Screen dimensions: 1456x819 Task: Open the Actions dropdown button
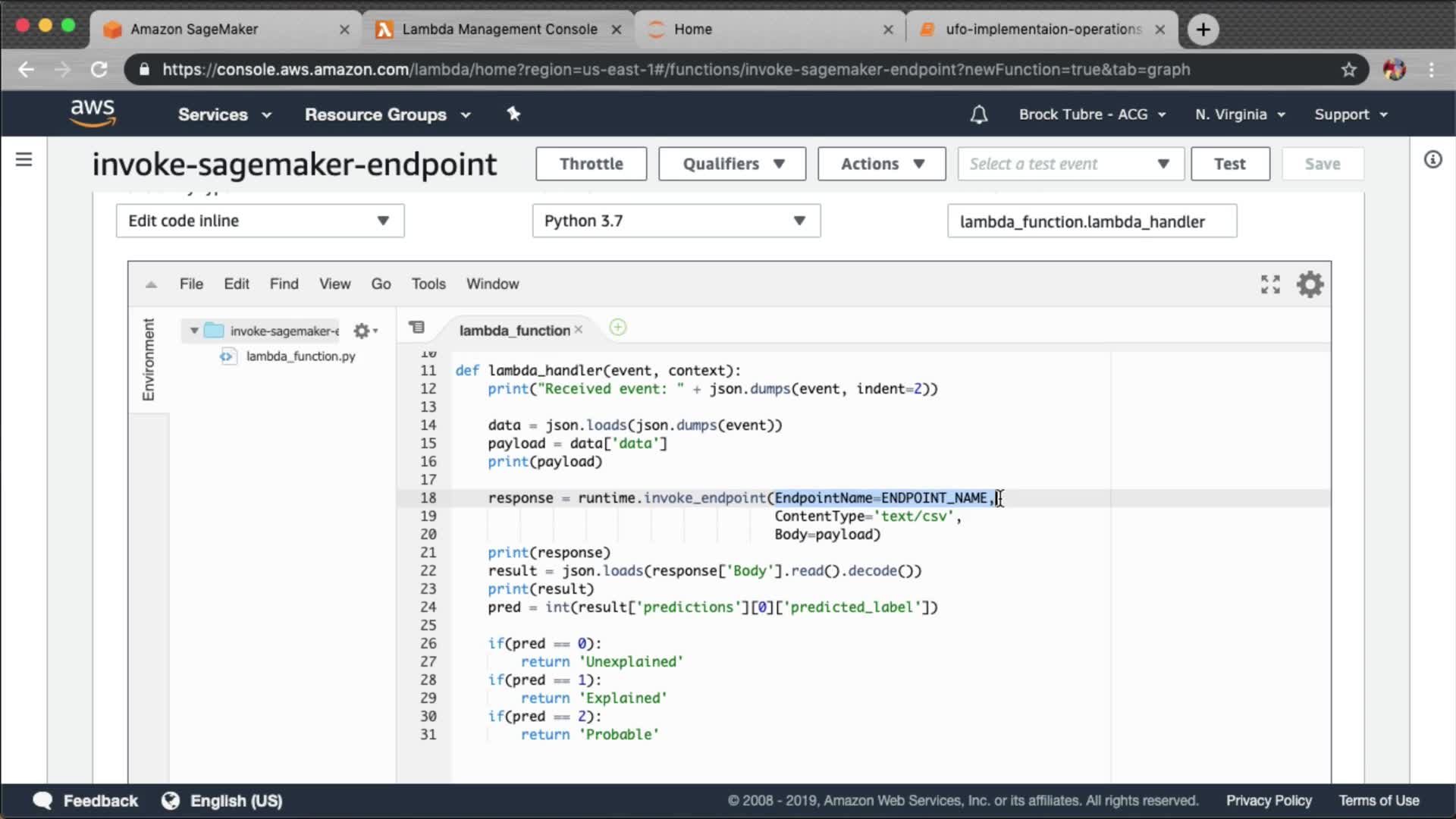pos(881,164)
